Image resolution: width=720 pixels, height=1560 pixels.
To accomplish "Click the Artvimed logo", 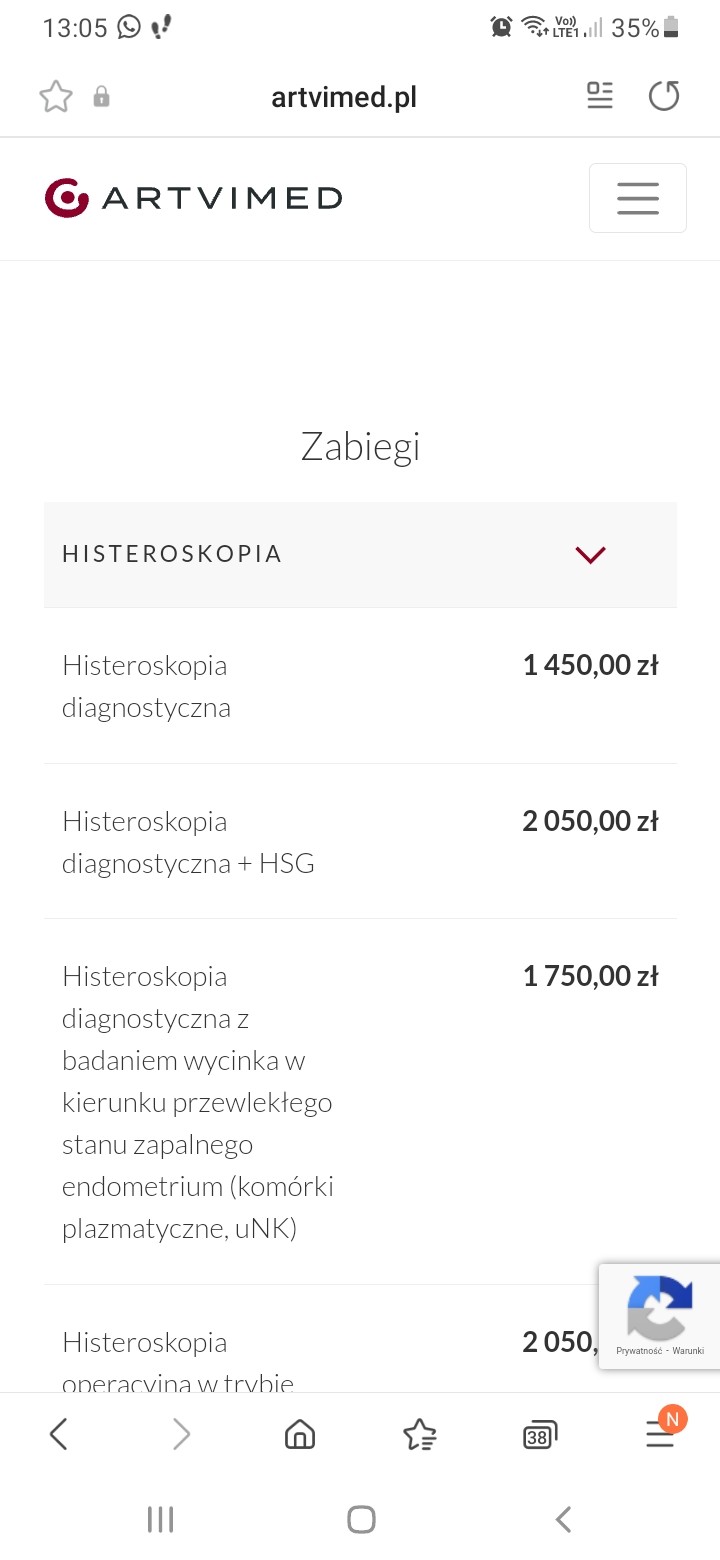I will coord(193,198).
